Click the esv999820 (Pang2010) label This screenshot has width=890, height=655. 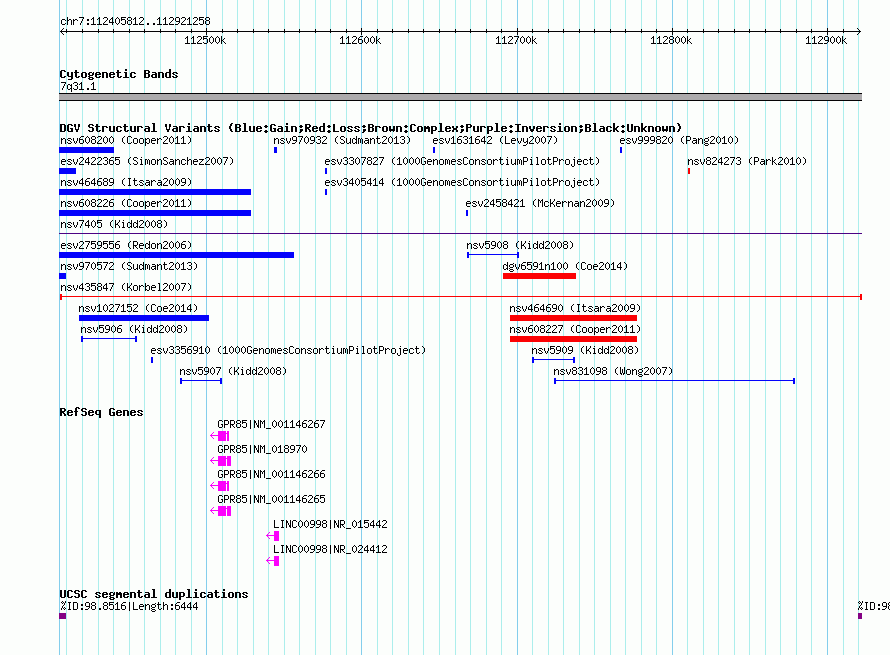point(679,140)
